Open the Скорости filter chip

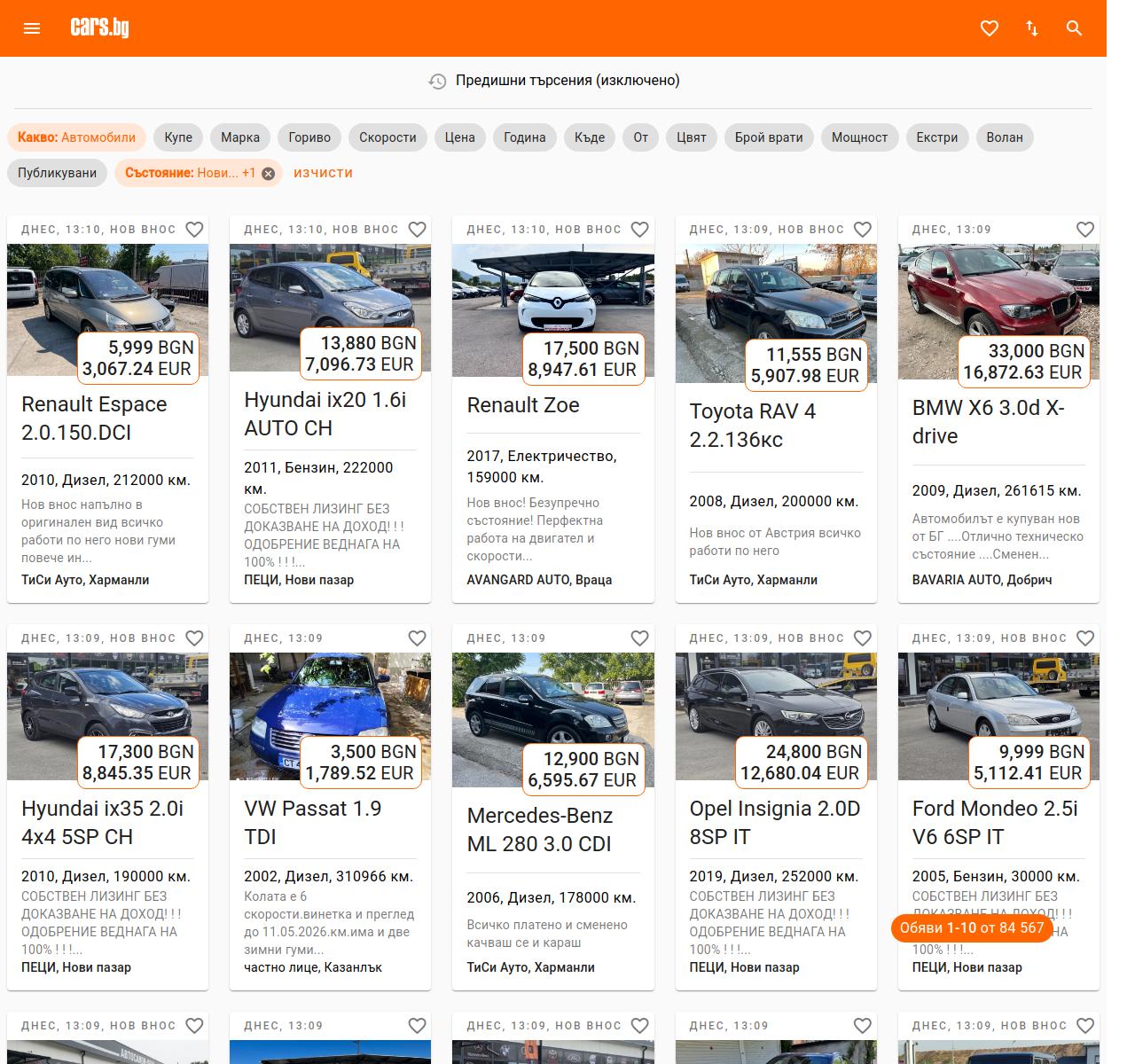click(x=387, y=137)
